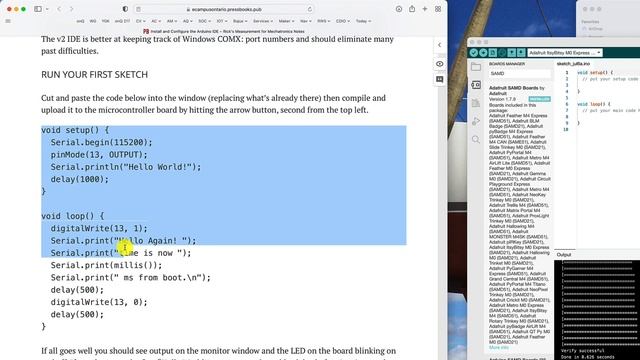Open the IOT bookmarks folder dropdown

[x=222, y=21]
